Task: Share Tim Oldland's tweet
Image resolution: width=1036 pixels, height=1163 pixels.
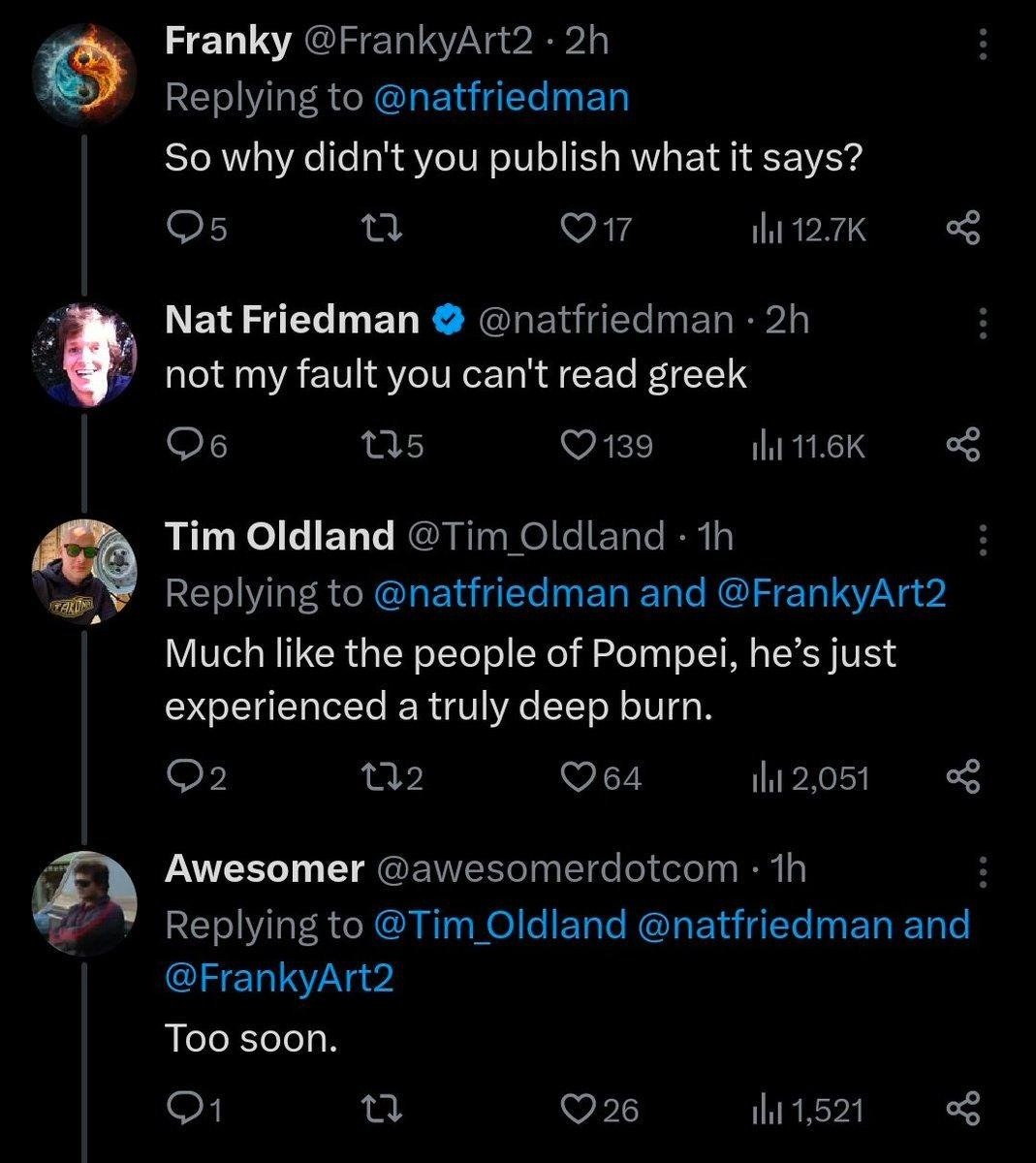Action: [962, 777]
